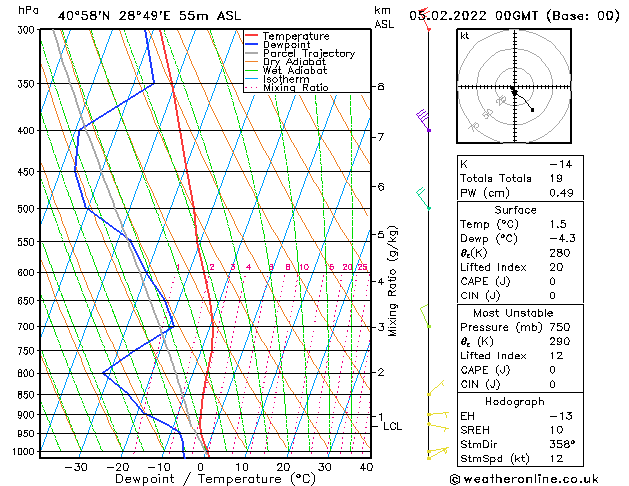This screenshot has height=486, width=629.
Task: Click the Most Unstable θε (K) value 290
Action: click(x=560, y=341)
